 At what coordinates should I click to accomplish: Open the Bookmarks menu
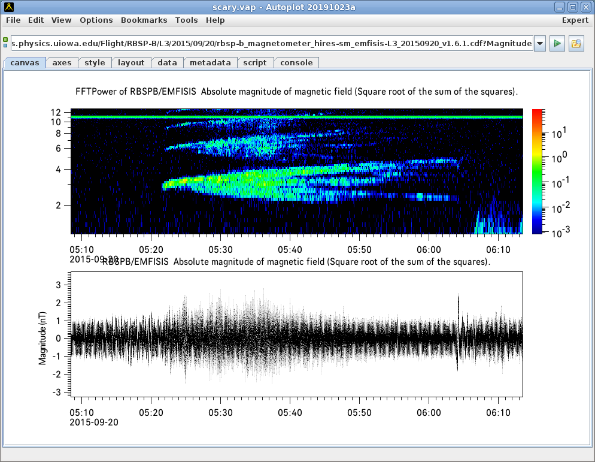tap(144, 20)
